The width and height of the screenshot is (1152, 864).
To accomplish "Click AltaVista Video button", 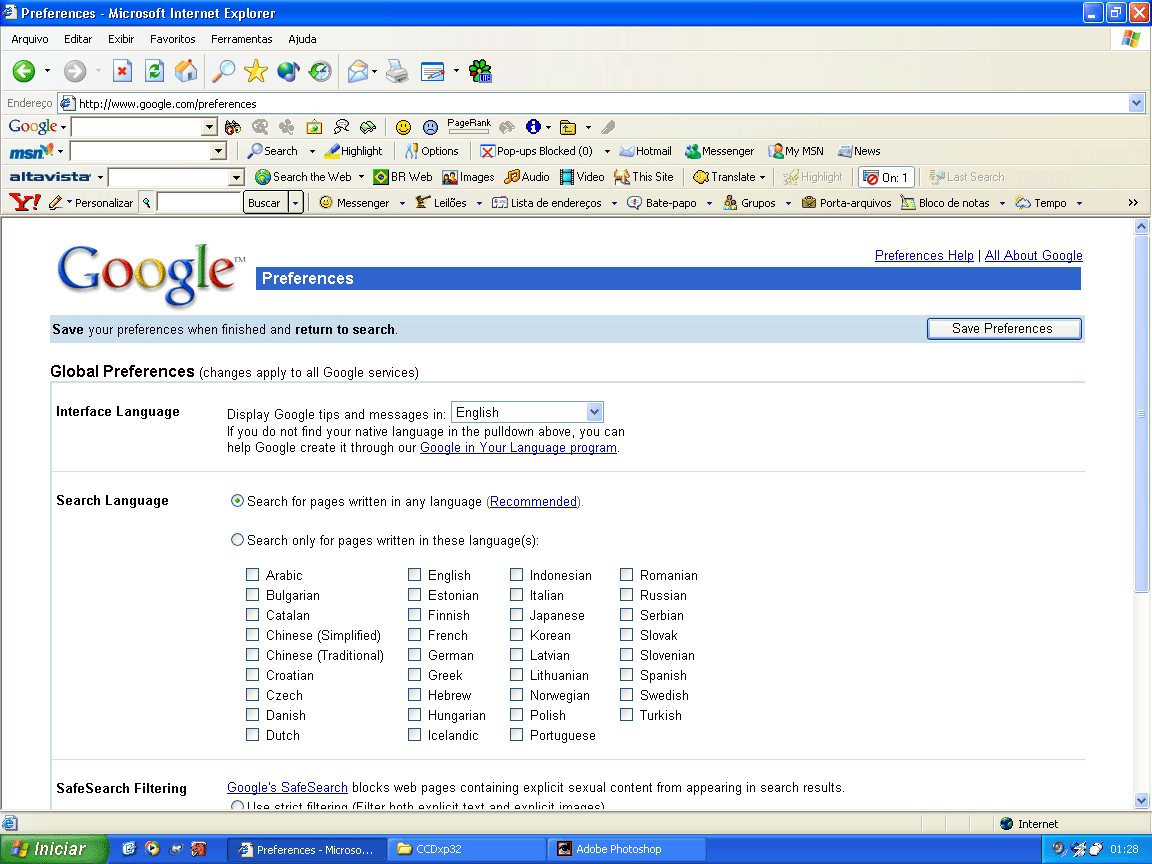I will click(582, 177).
